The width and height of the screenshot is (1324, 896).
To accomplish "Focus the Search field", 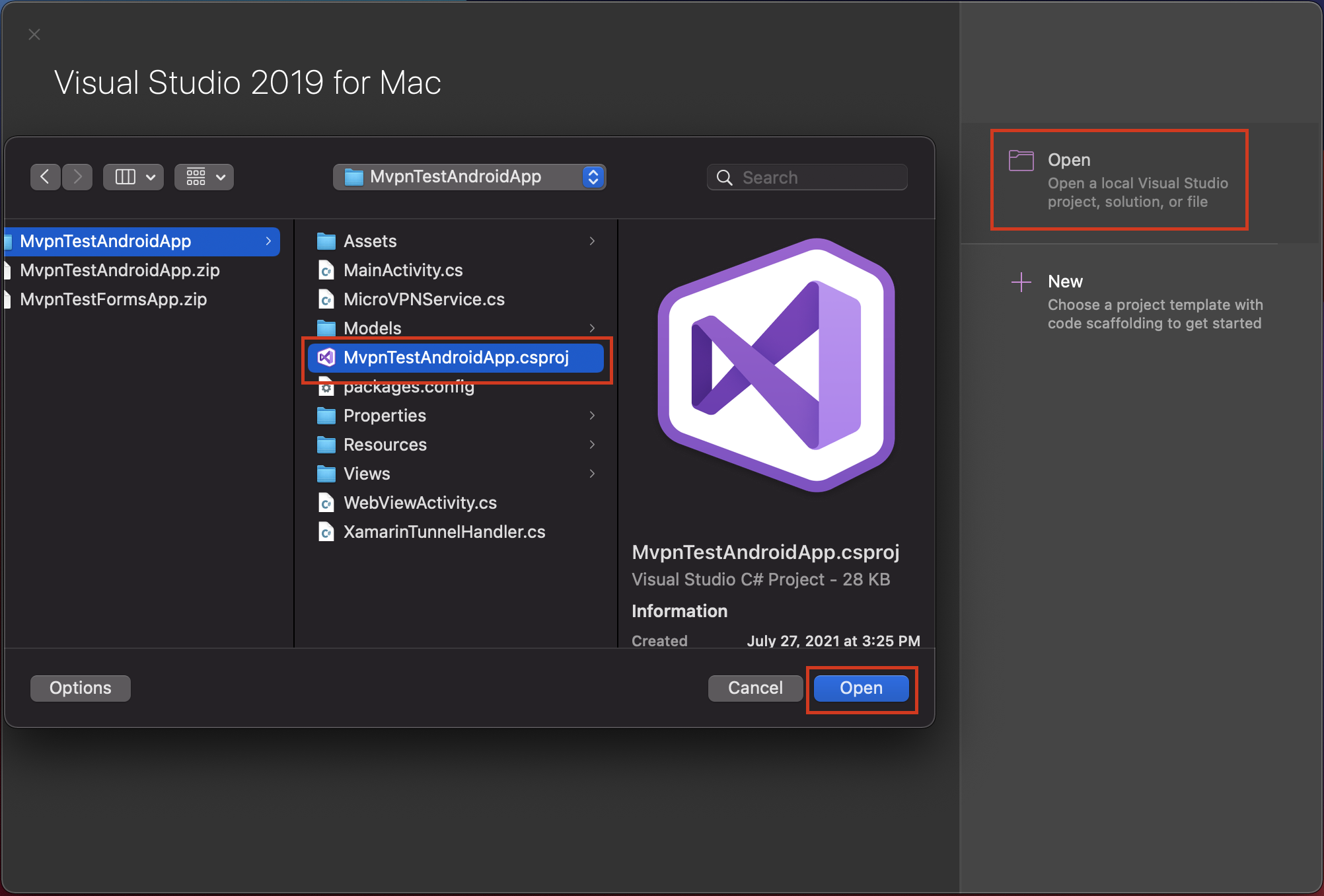I will [807, 177].
